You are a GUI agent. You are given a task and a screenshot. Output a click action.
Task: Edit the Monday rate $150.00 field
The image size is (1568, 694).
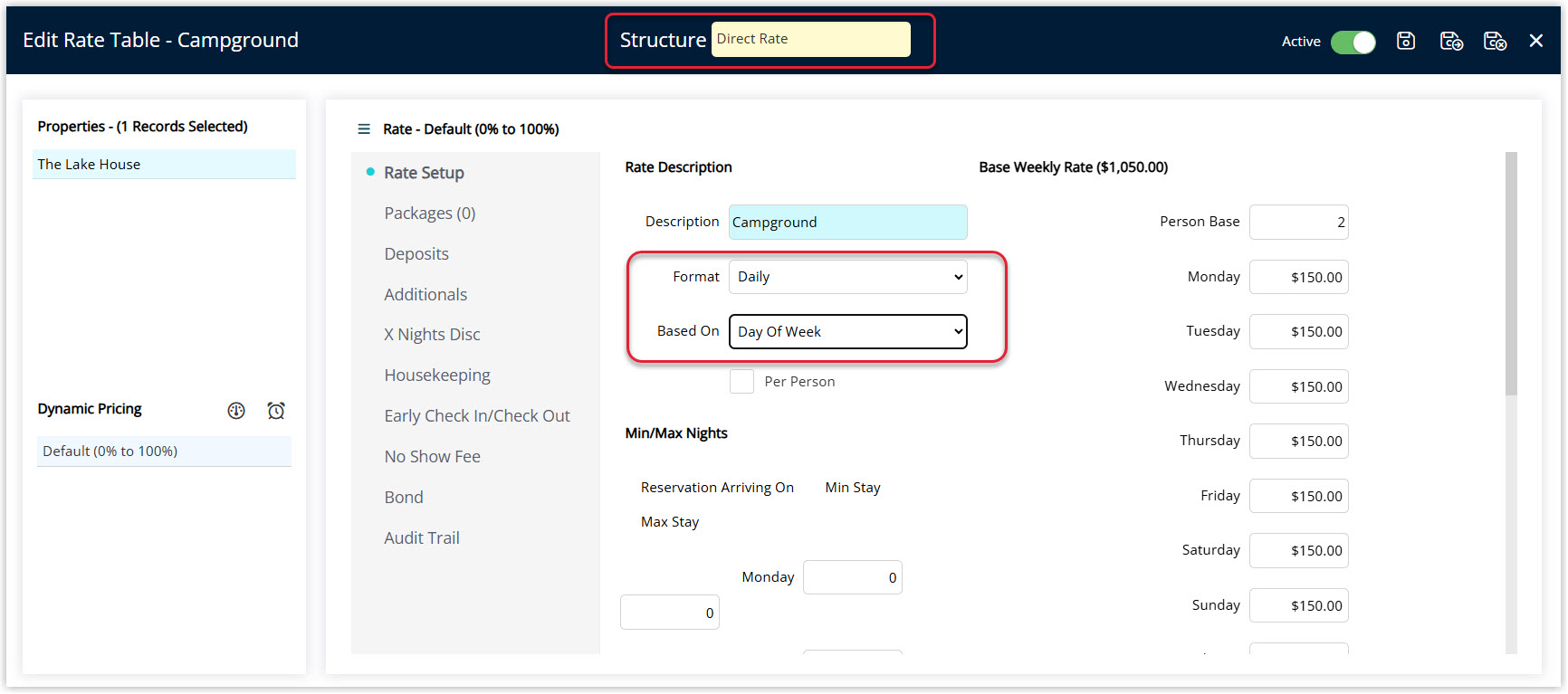click(1298, 277)
